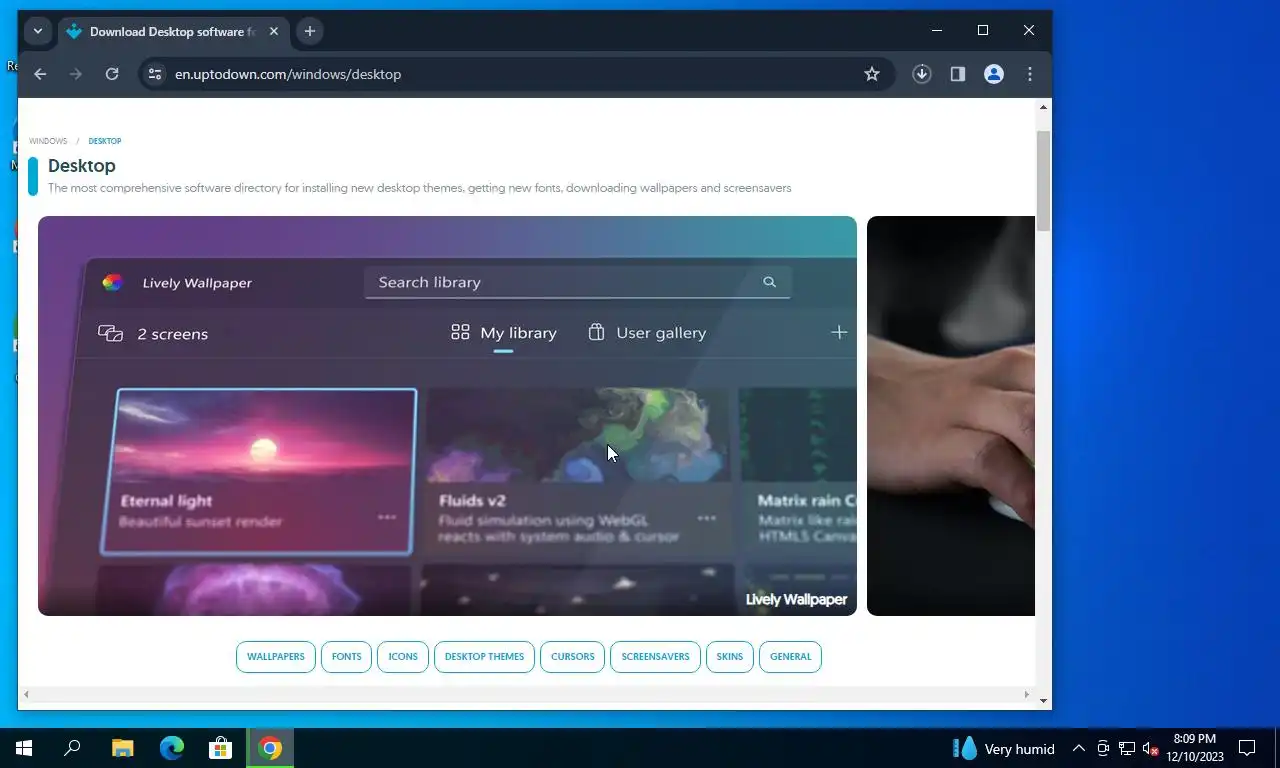Click the horizontal scroll left arrow
Viewport: 1280px width, 768px height.
tap(26, 694)
